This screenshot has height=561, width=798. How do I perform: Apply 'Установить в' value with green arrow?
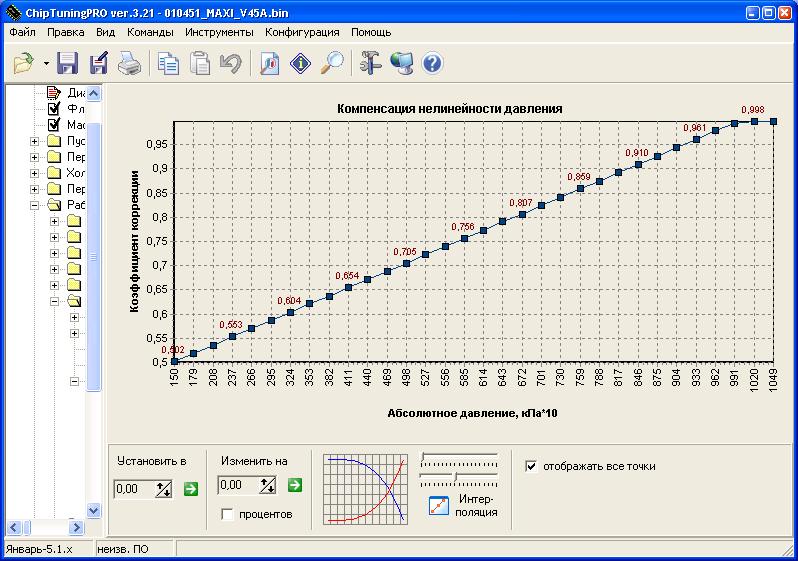pos(191,488)
